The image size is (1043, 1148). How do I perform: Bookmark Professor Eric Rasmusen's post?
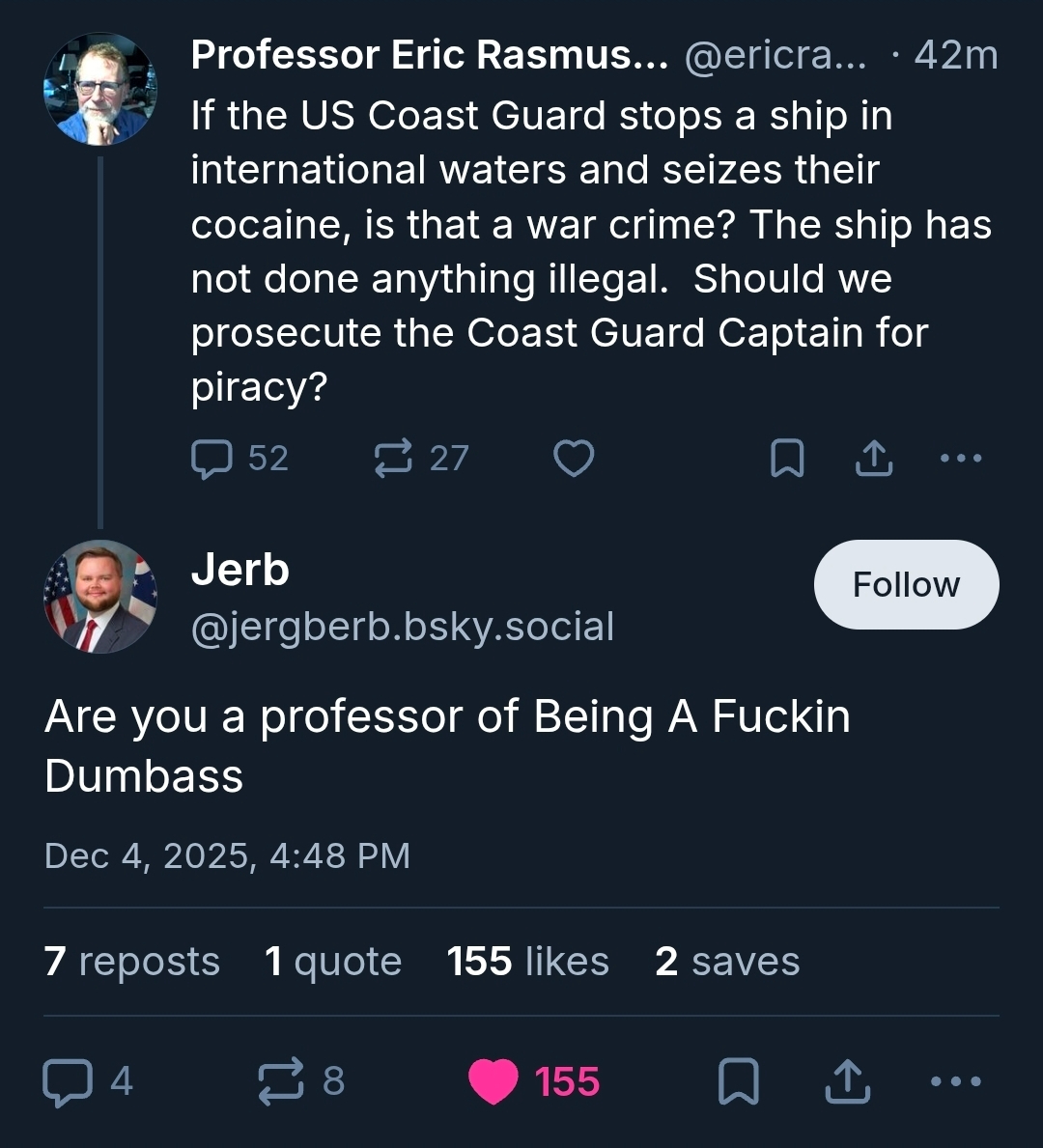[x=787, y=459]
